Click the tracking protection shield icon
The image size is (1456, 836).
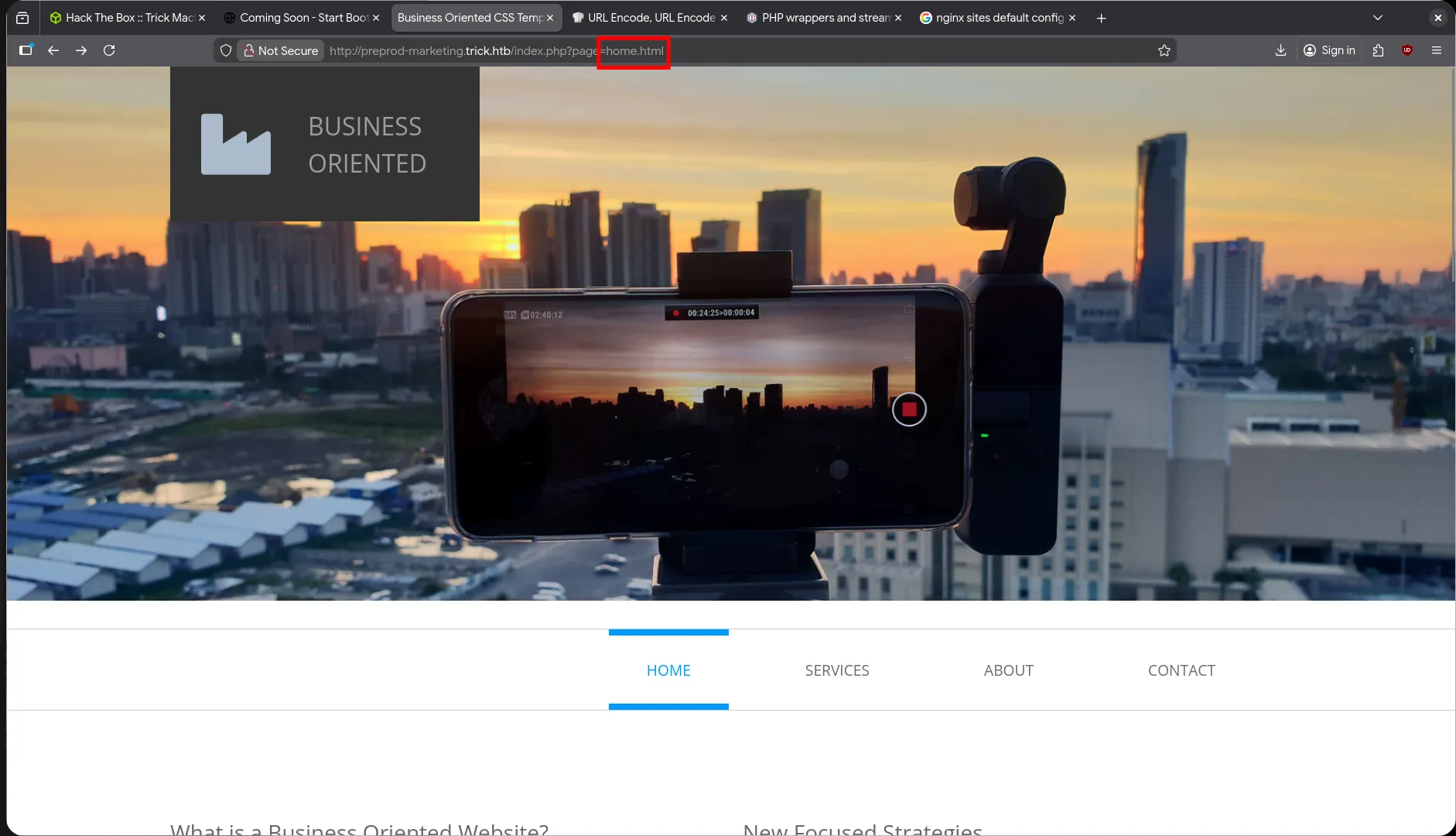click(226, 50)
